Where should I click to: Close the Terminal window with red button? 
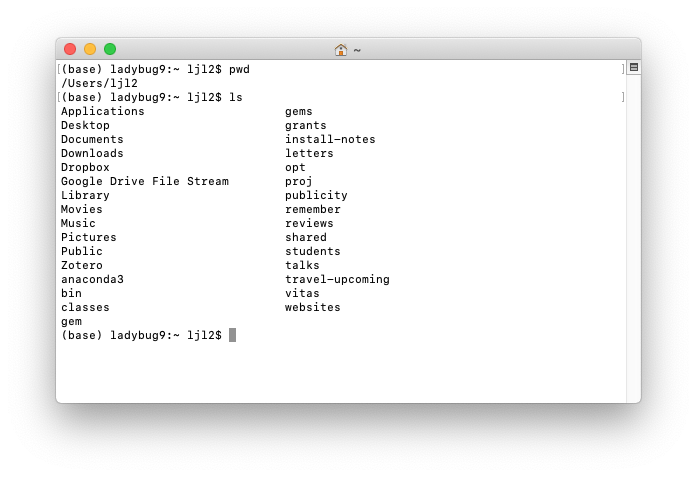point(70,49)
